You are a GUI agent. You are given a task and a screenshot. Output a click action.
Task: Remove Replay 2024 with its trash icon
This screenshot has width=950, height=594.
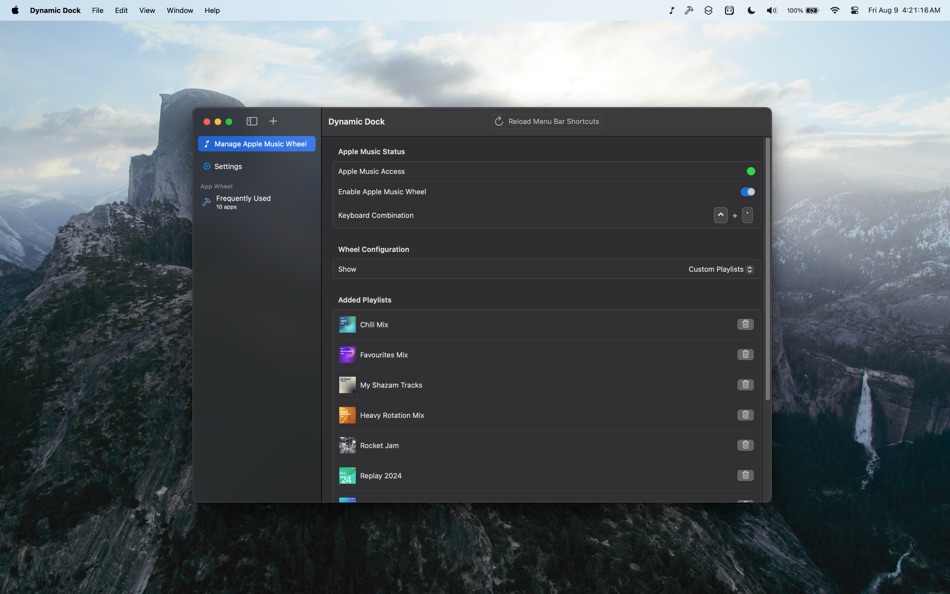coord(745,475)
